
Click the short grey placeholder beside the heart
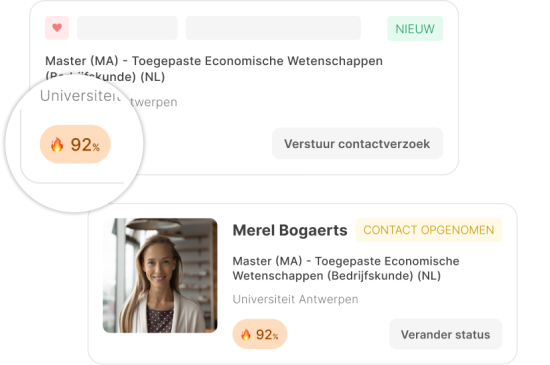coord(127,28)
